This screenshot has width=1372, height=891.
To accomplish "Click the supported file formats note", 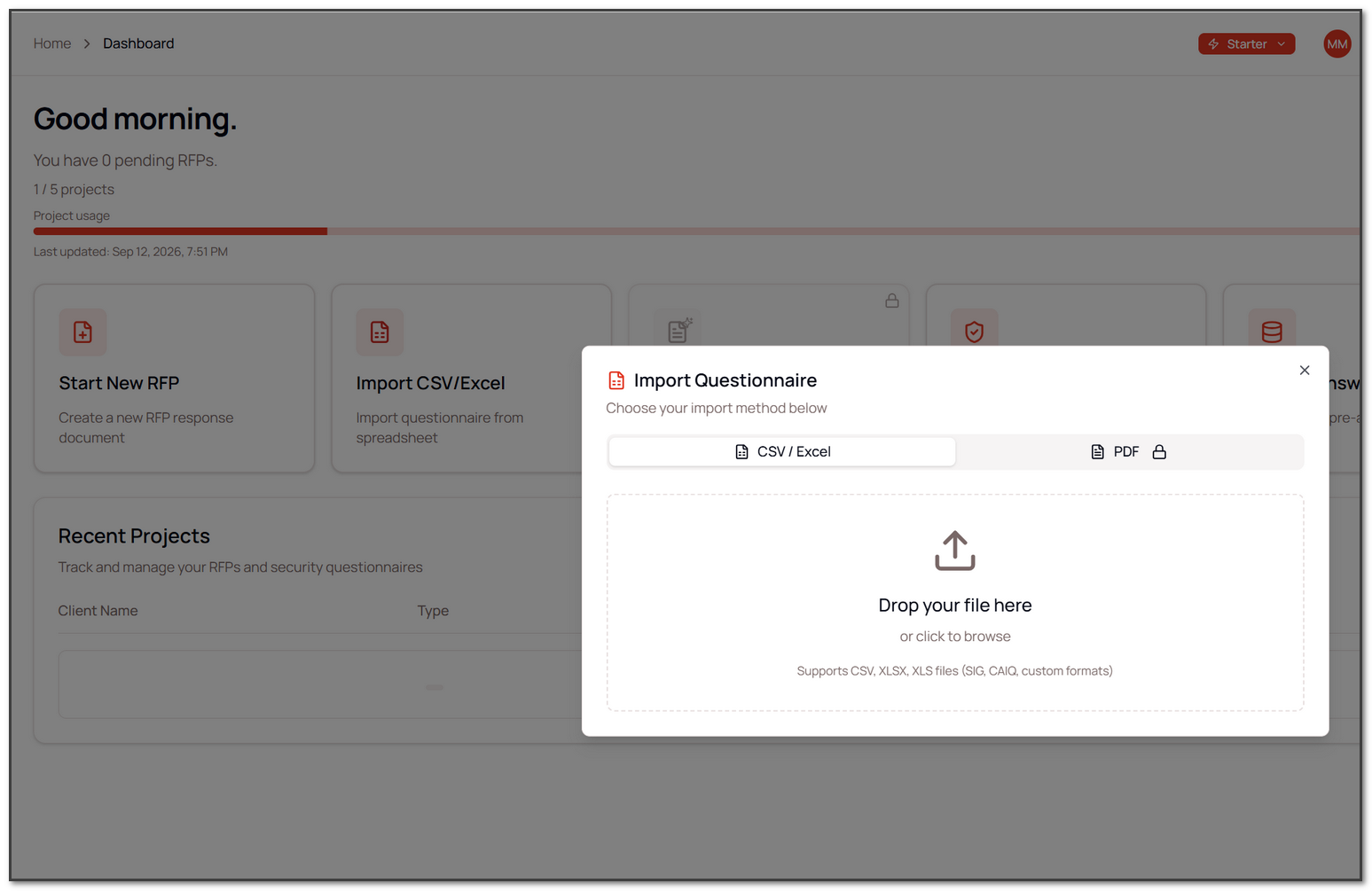I will pyautogui.click(x=954, y=671).
